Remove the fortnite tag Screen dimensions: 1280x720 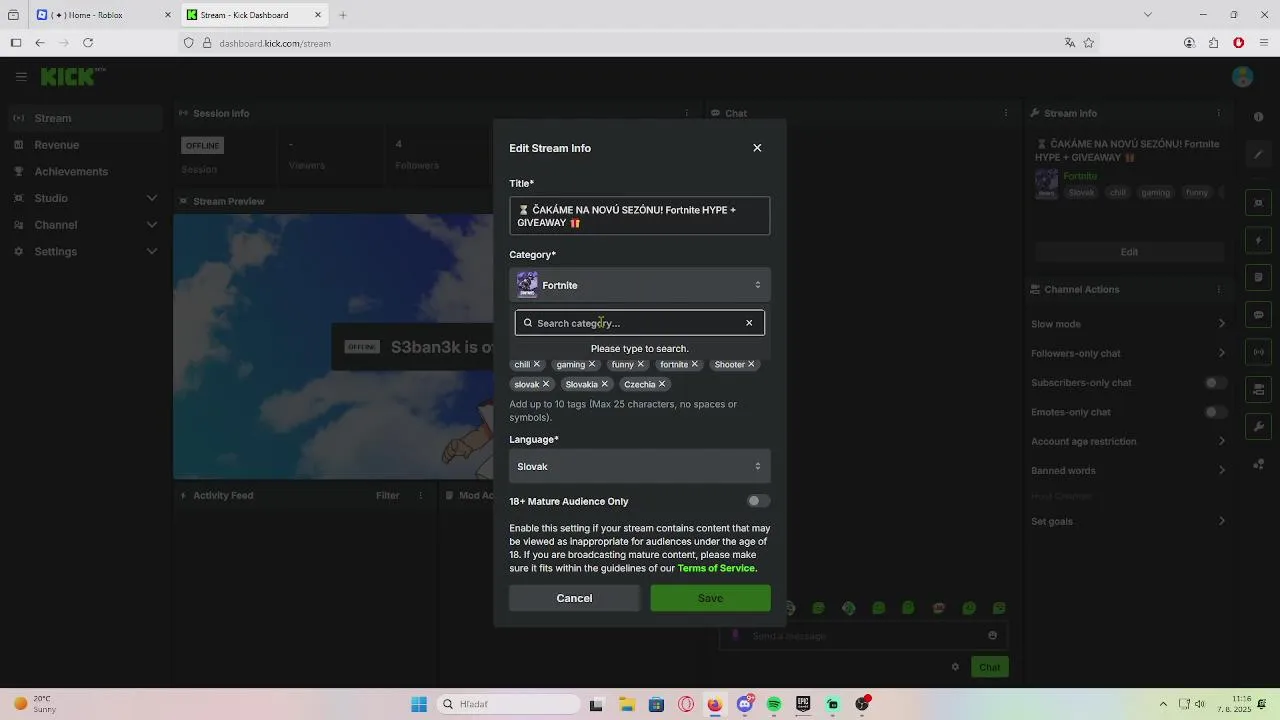tap(695, 364)
